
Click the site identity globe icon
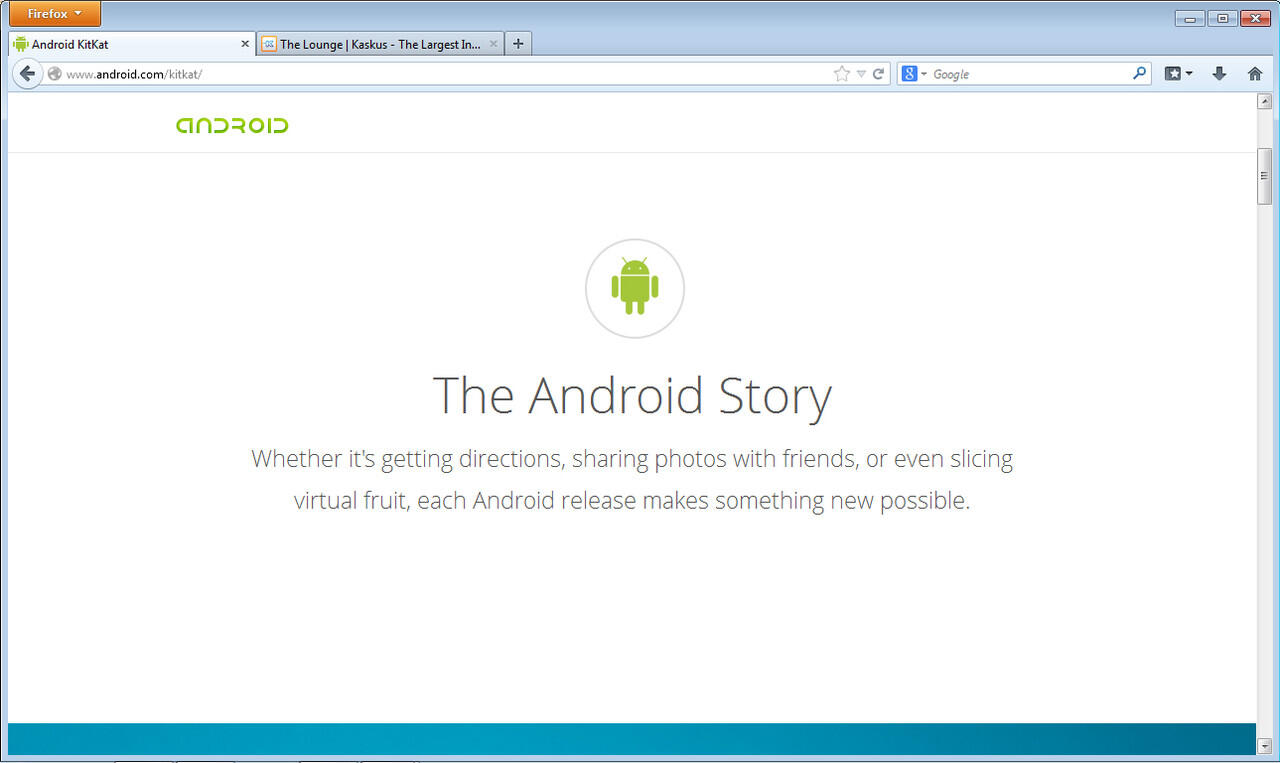54,74
